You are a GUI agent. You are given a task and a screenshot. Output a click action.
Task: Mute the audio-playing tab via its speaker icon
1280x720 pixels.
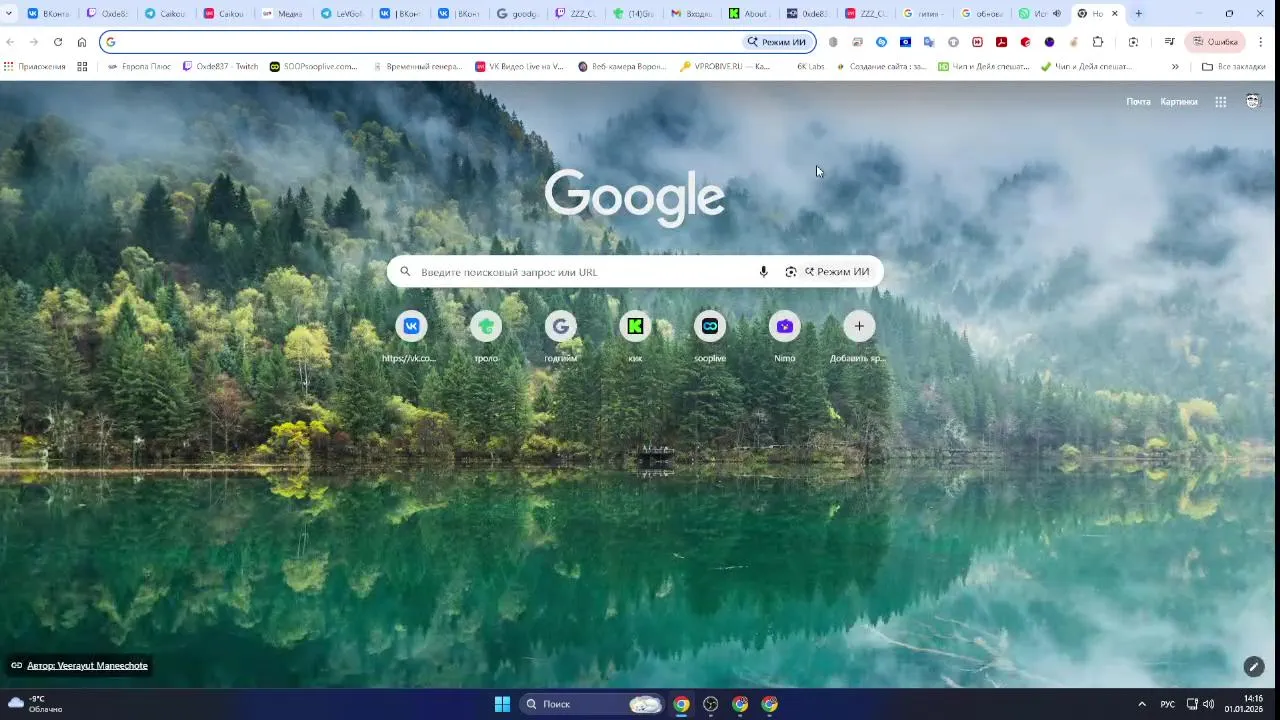click(1057, 14)
